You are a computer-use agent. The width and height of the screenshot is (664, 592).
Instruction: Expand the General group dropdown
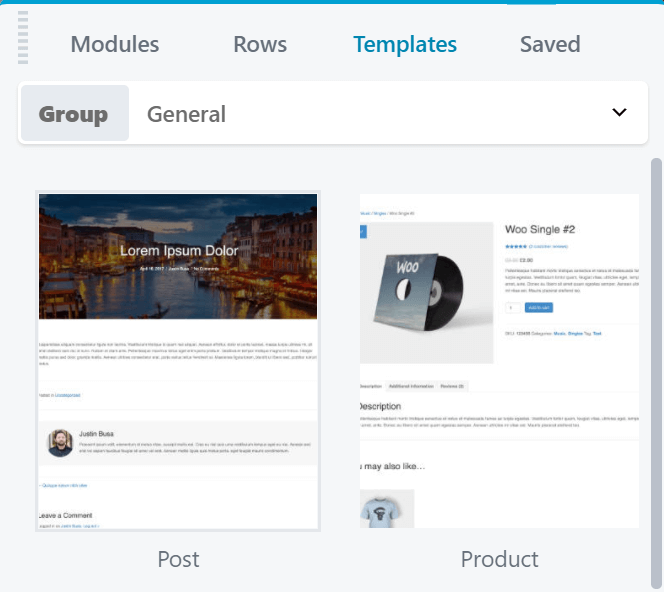point(333,113)
